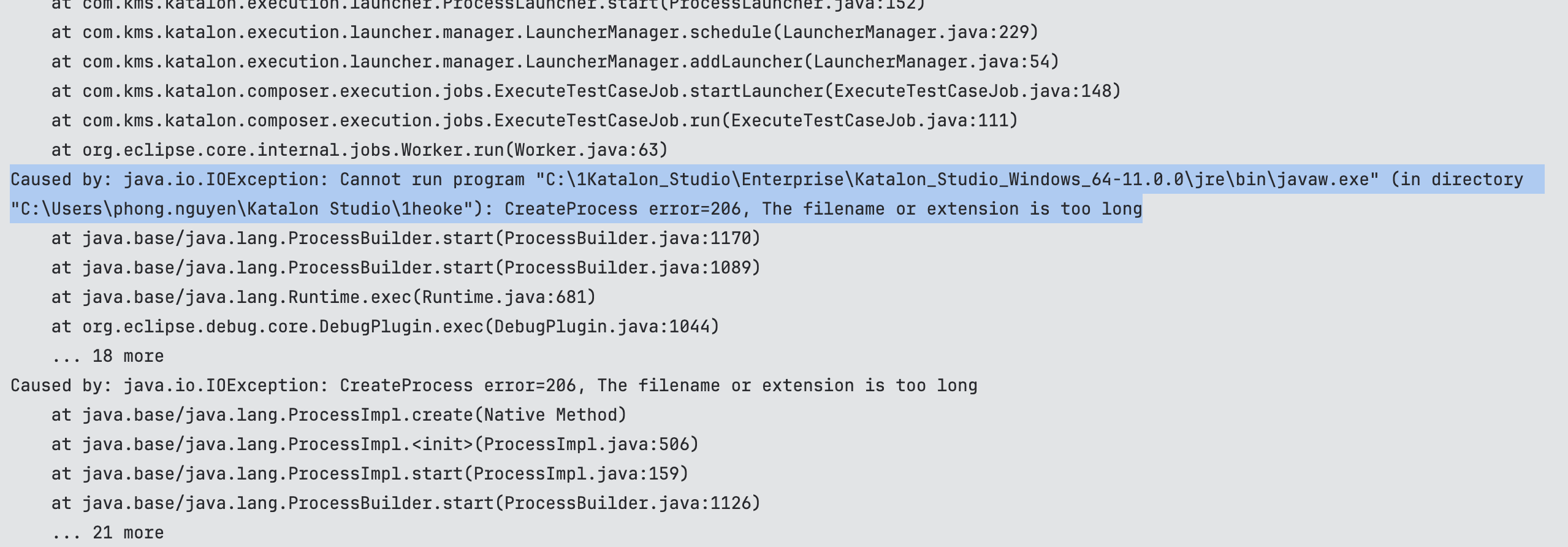Click the ProcessBuilder.java:1170 reference

(628, 238)
